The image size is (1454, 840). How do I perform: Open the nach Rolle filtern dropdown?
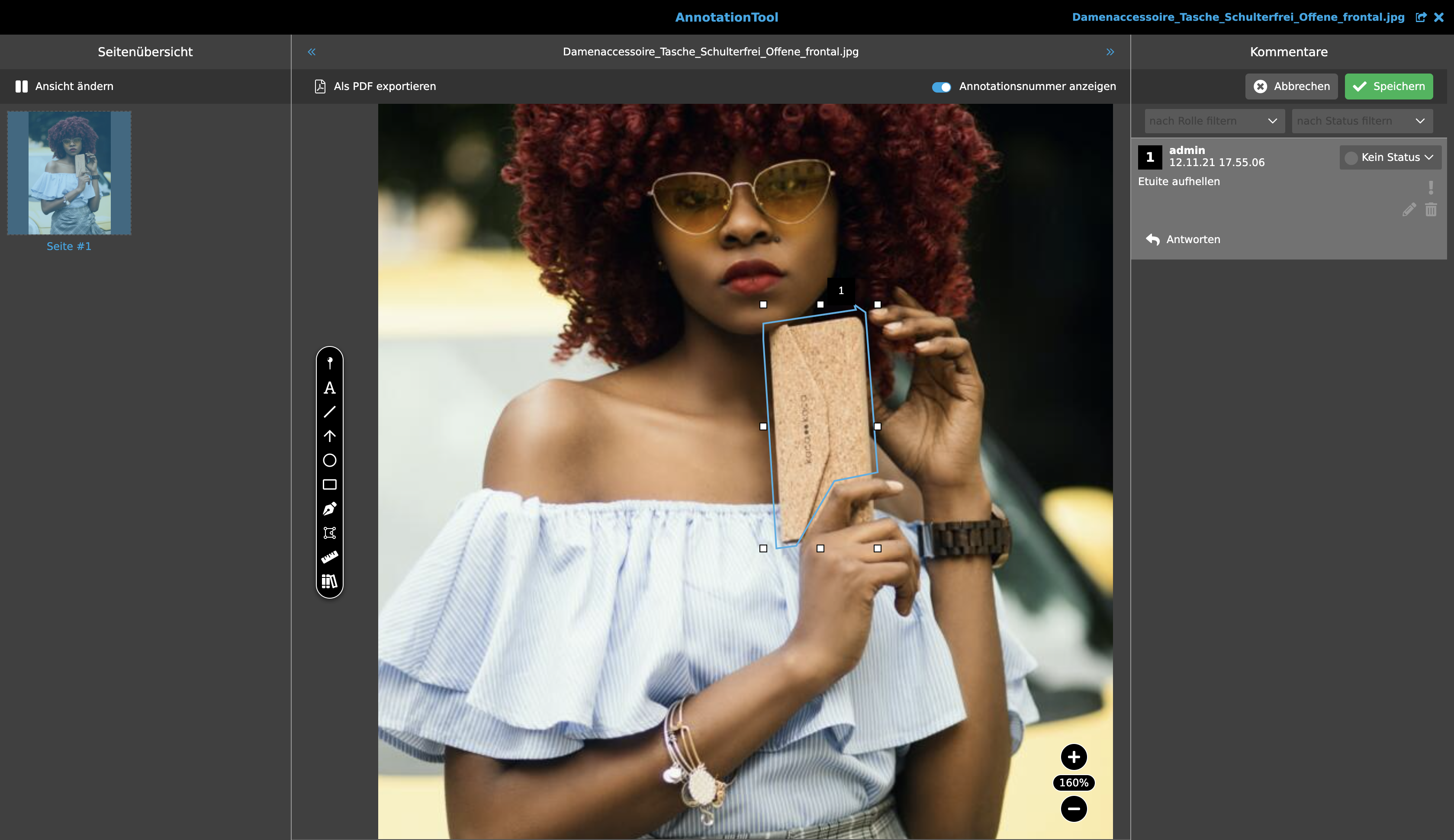1214,121
